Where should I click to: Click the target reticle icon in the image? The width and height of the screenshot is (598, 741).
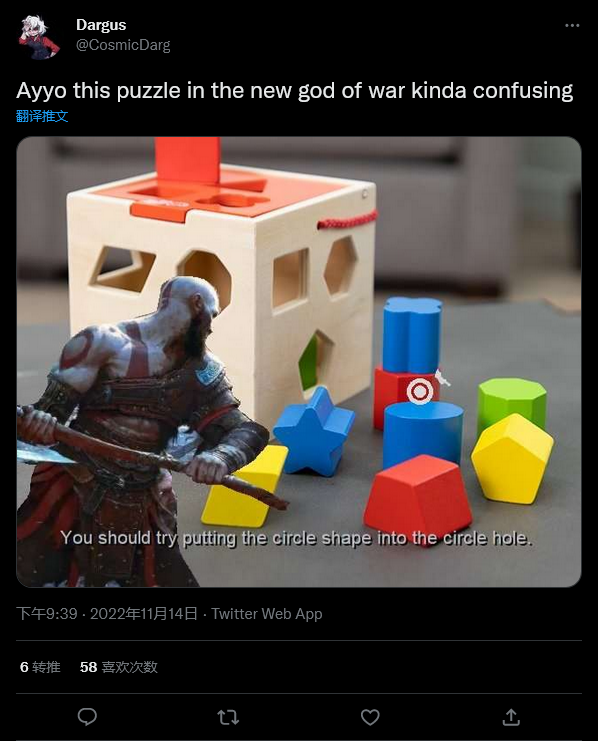420,392
